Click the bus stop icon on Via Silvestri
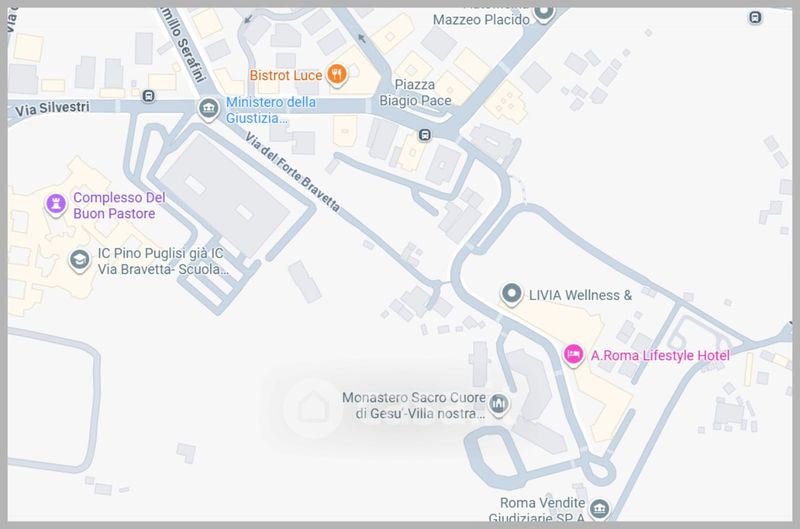800x529 pixels. tap(148, 96)
